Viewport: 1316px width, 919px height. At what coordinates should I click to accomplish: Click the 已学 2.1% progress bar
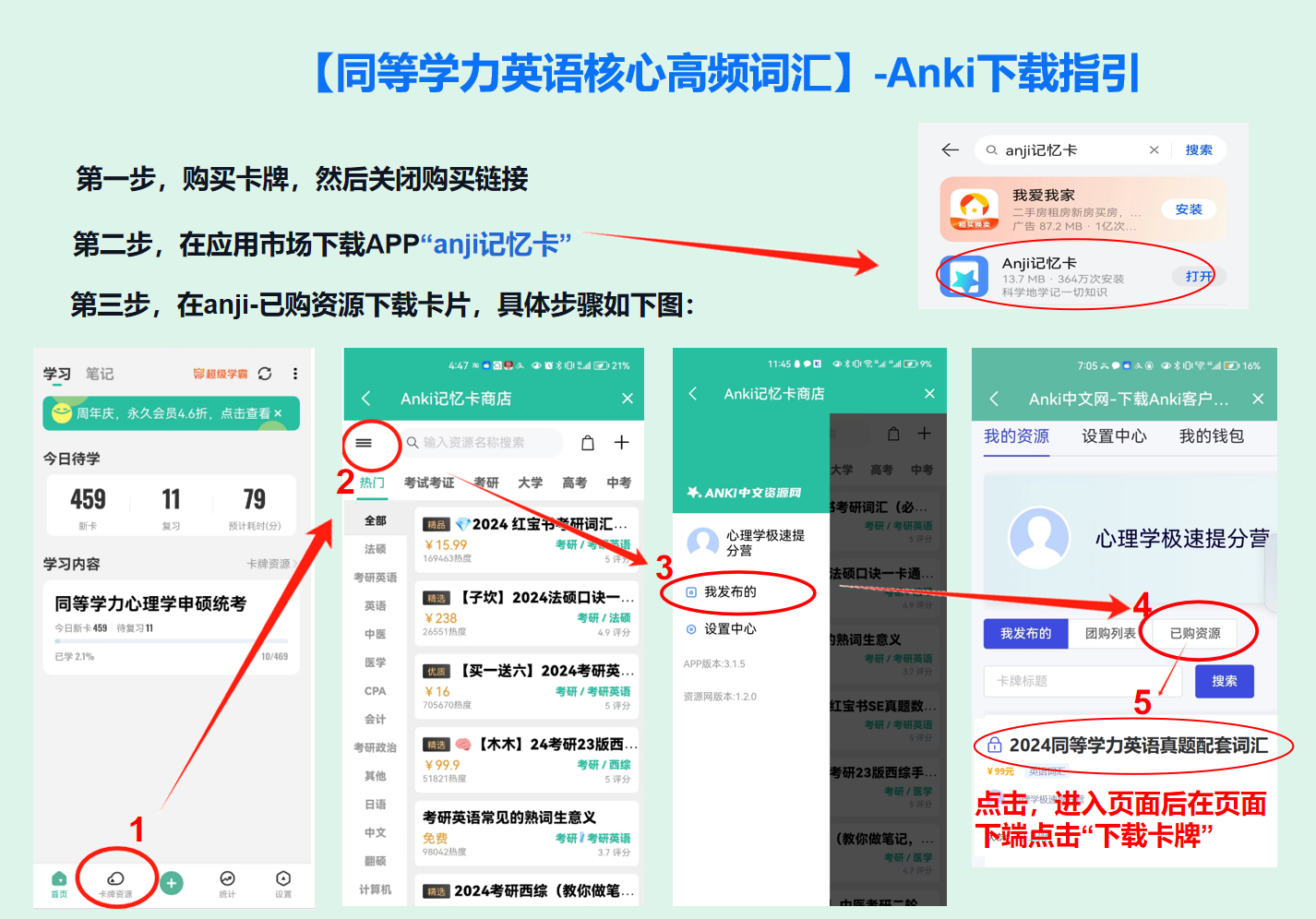pos(171,641)
